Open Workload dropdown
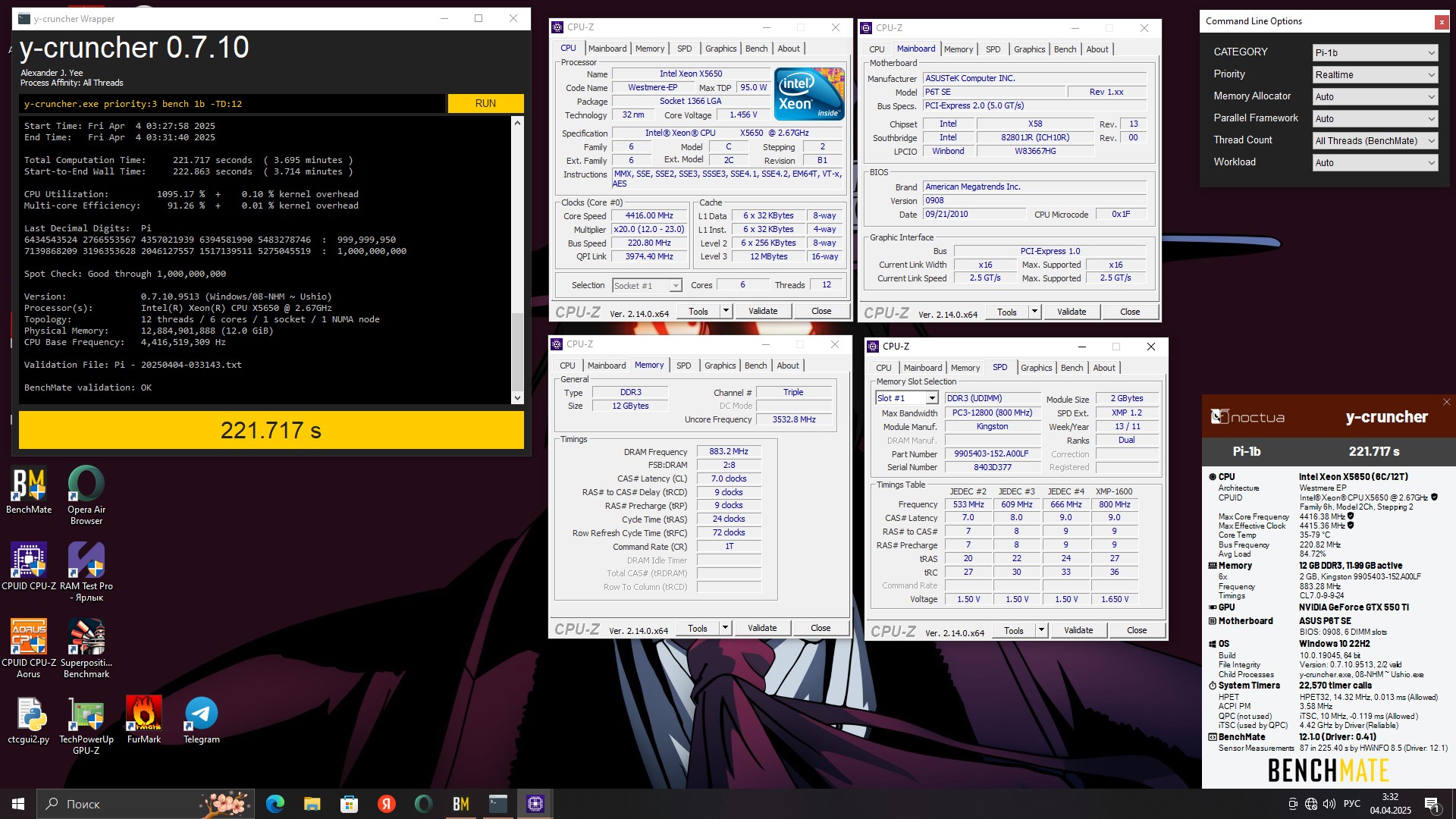This screenshot has width=1456, height=819. click(1375, 162)
